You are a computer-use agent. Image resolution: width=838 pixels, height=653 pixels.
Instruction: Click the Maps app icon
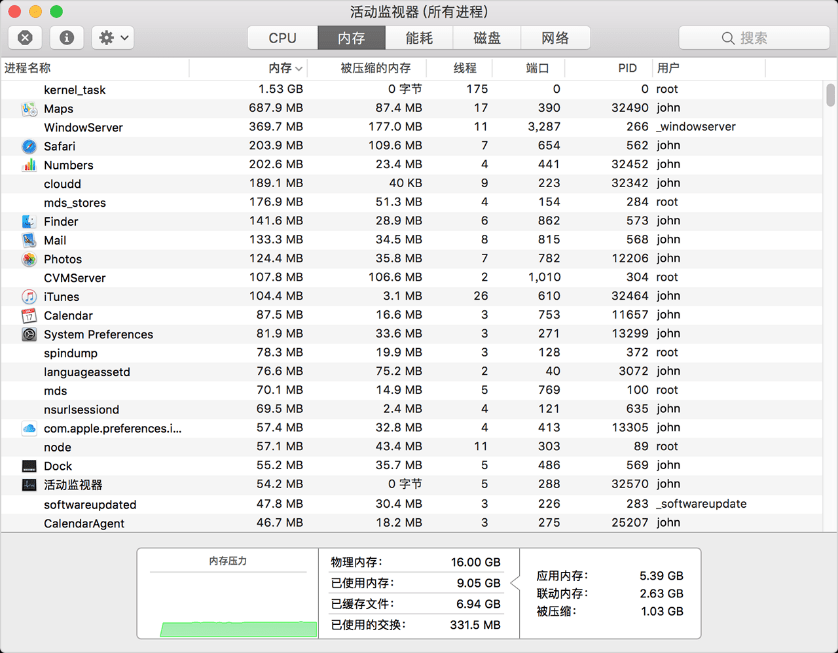tap(29, 109)
